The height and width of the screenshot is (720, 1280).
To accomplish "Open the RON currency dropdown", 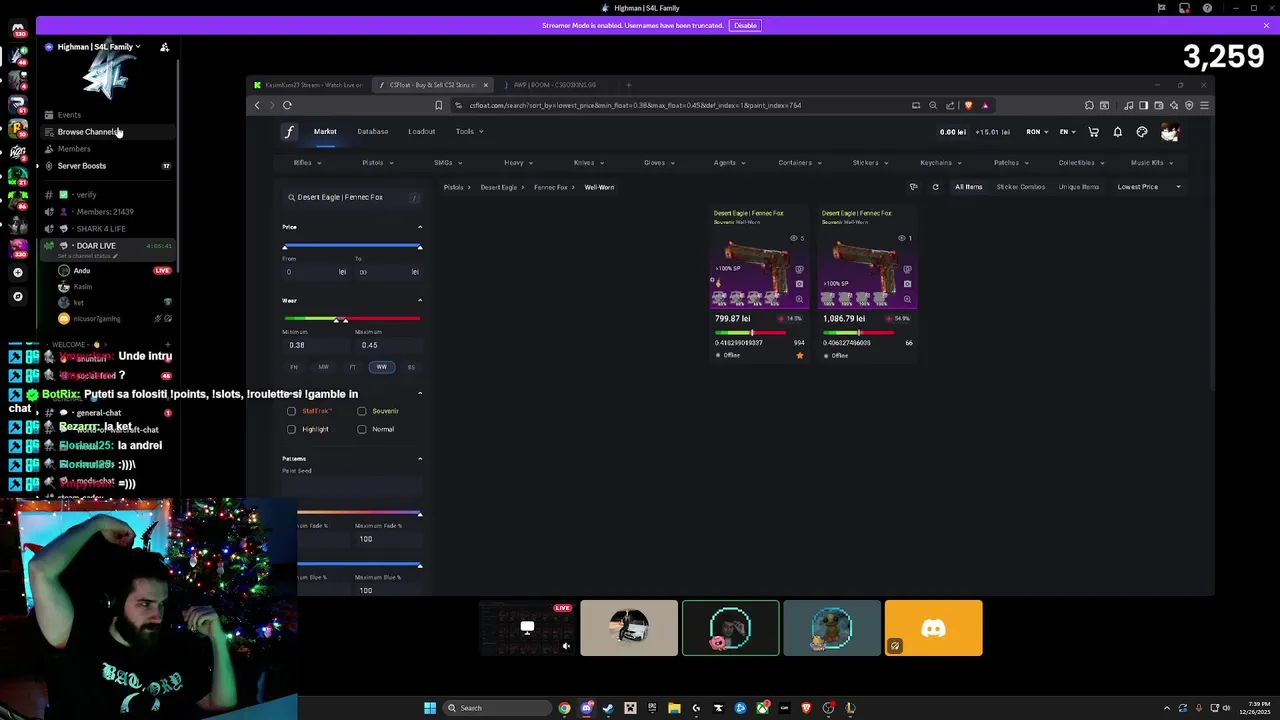I will [1037, 132].
